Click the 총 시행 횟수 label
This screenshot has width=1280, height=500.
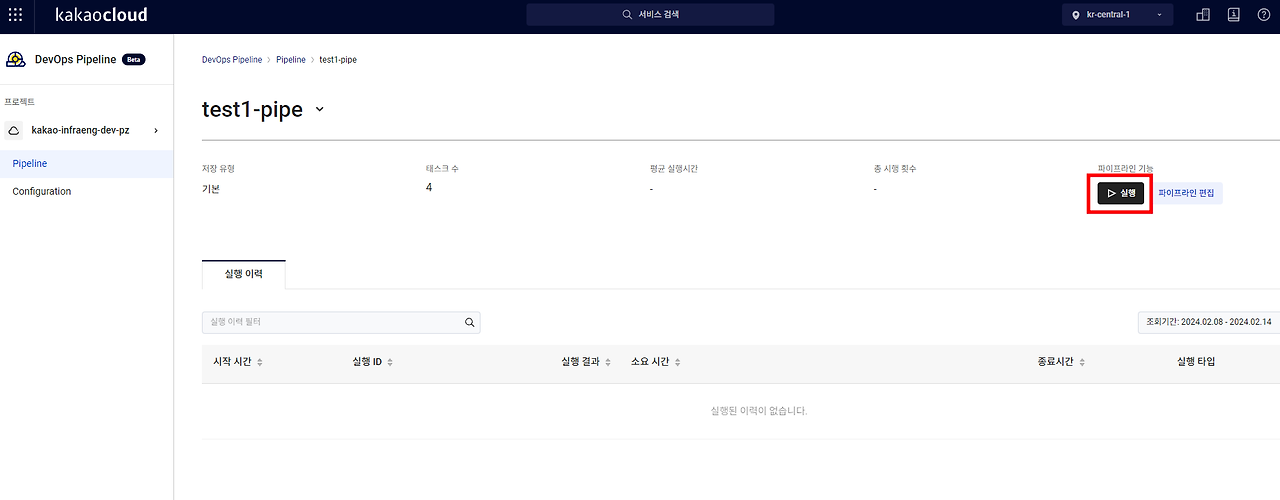pyautogui.click(x=894, y=169)
